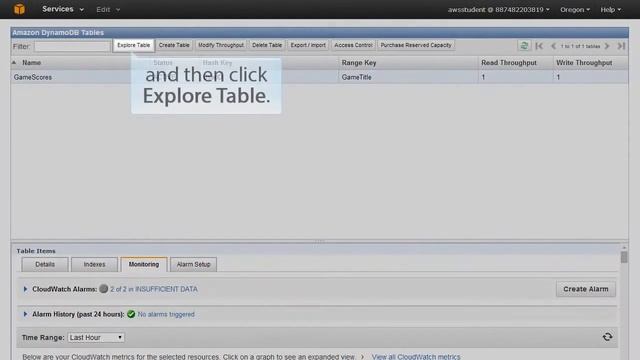
Task: Refresh the DynamoDB tables list
Action: pyautogui.click(x=524, y=46)
